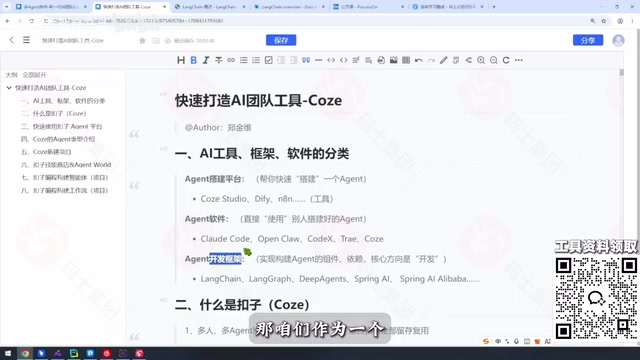
Task: Insert an image via the picture icon
Action: [393, 60]
